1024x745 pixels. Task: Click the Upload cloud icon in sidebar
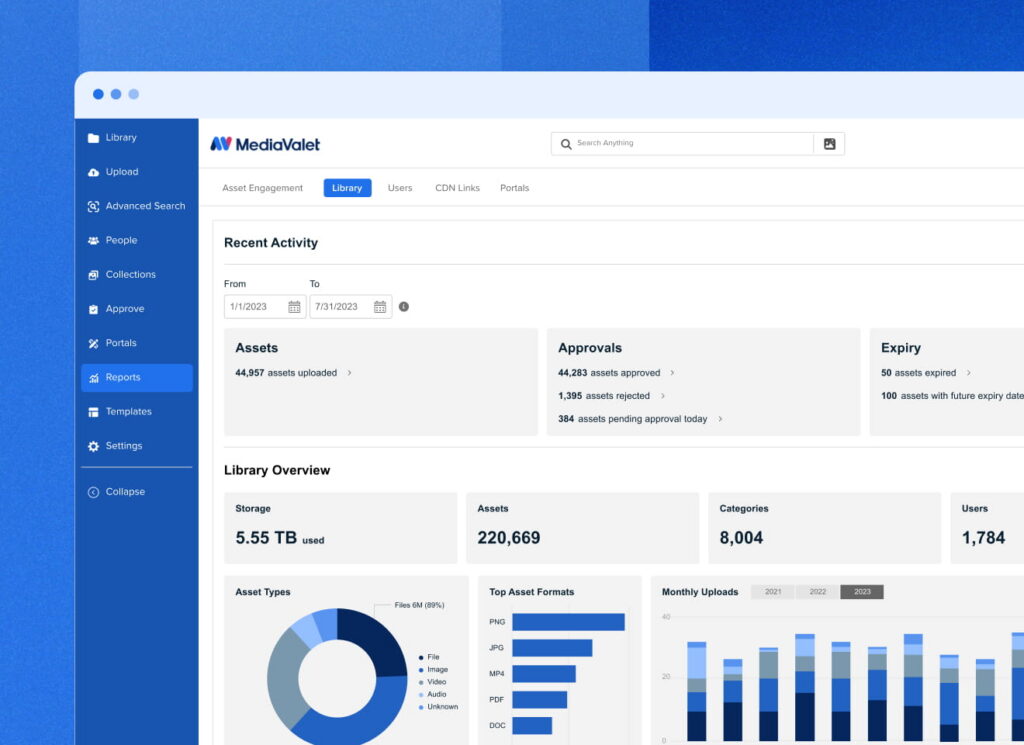93,172
